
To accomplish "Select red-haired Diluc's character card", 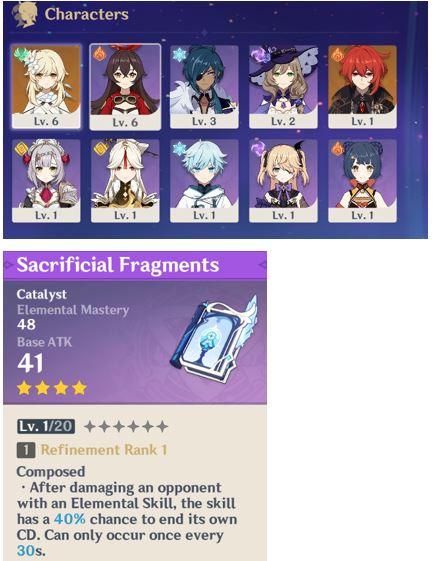I will pyautogui.click(x=362, y=87).
